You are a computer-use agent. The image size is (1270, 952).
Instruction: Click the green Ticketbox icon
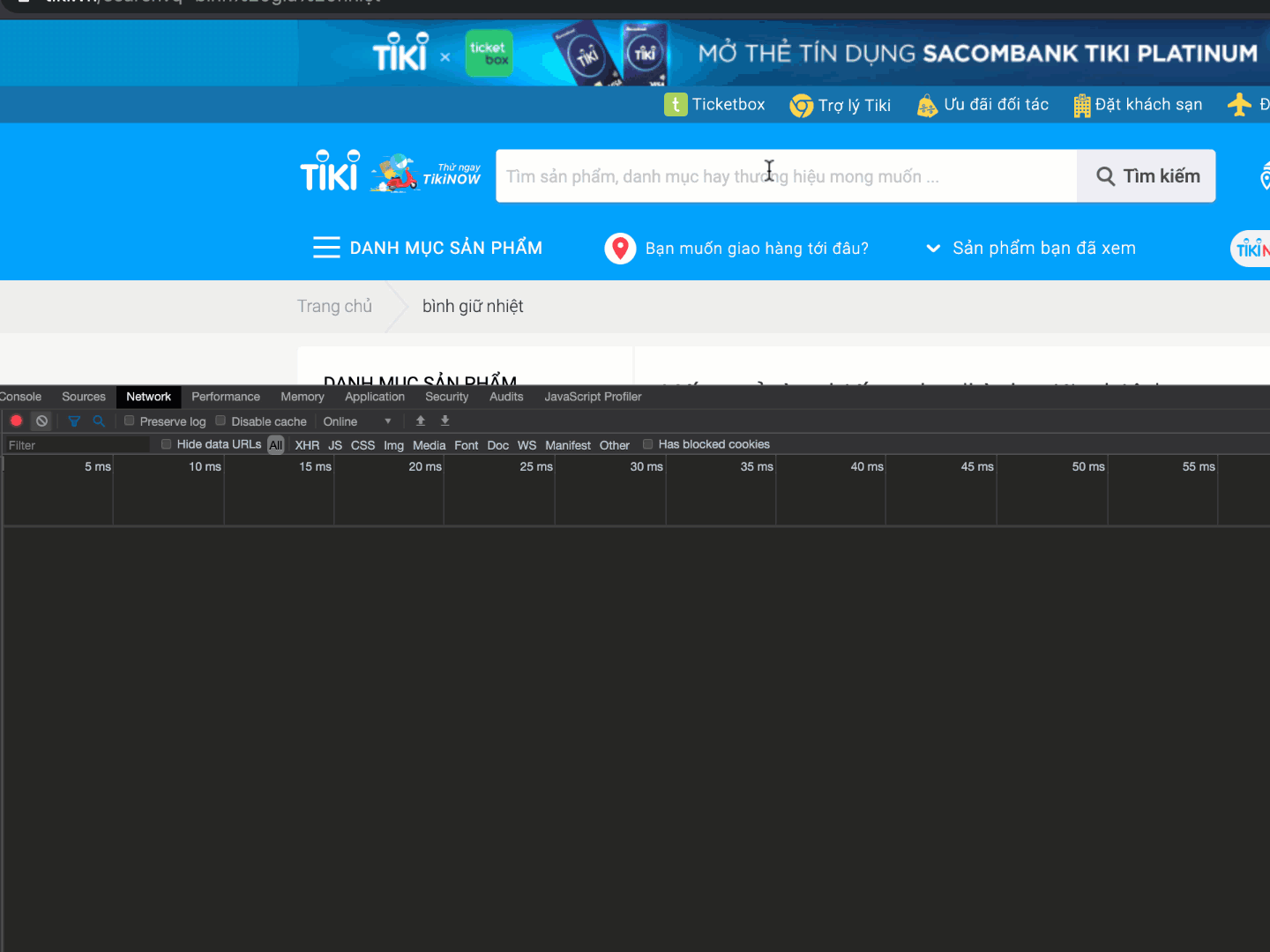676,105
